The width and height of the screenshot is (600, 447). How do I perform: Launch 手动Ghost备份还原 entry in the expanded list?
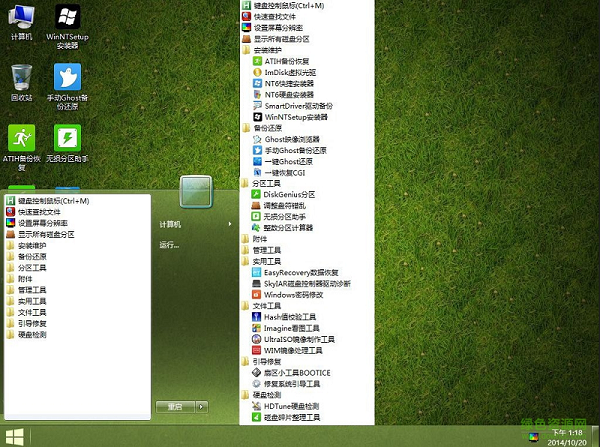point(290,150)
